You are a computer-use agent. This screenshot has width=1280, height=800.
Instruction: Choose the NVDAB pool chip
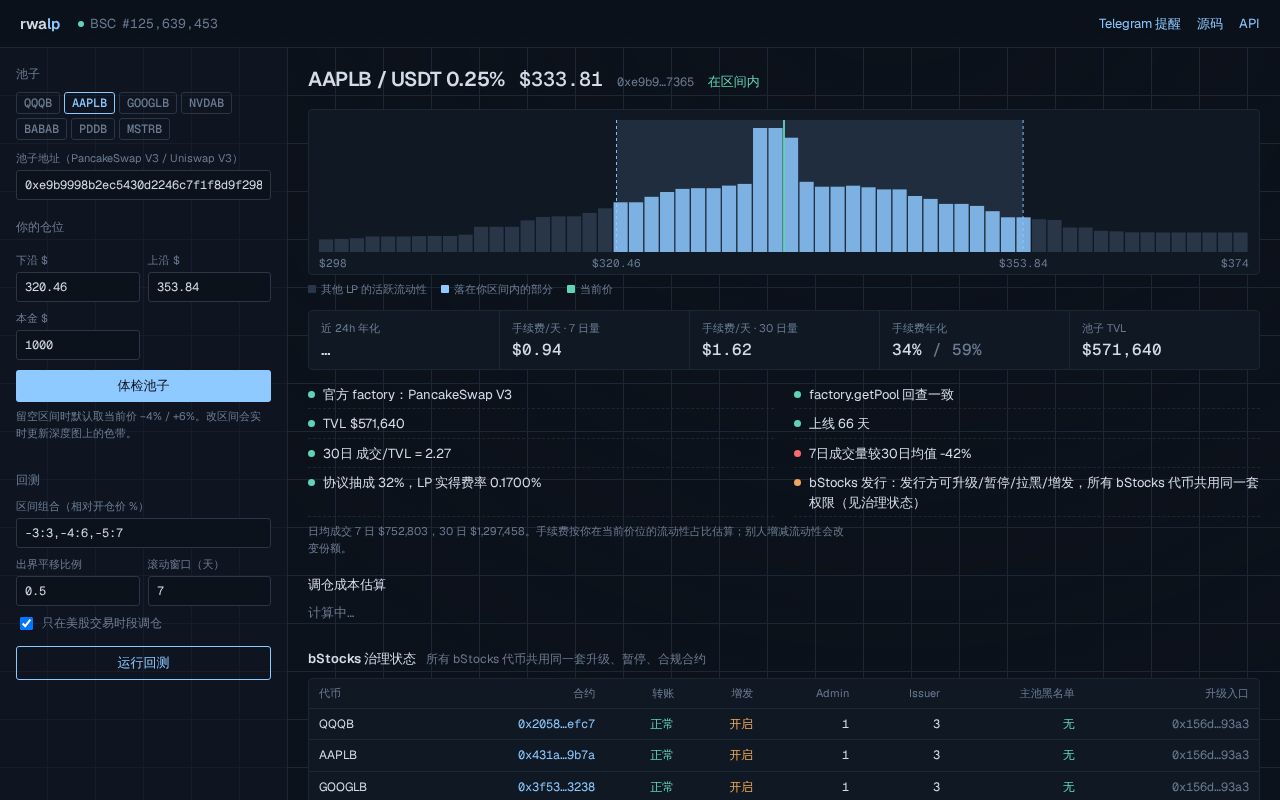[206, 103]
